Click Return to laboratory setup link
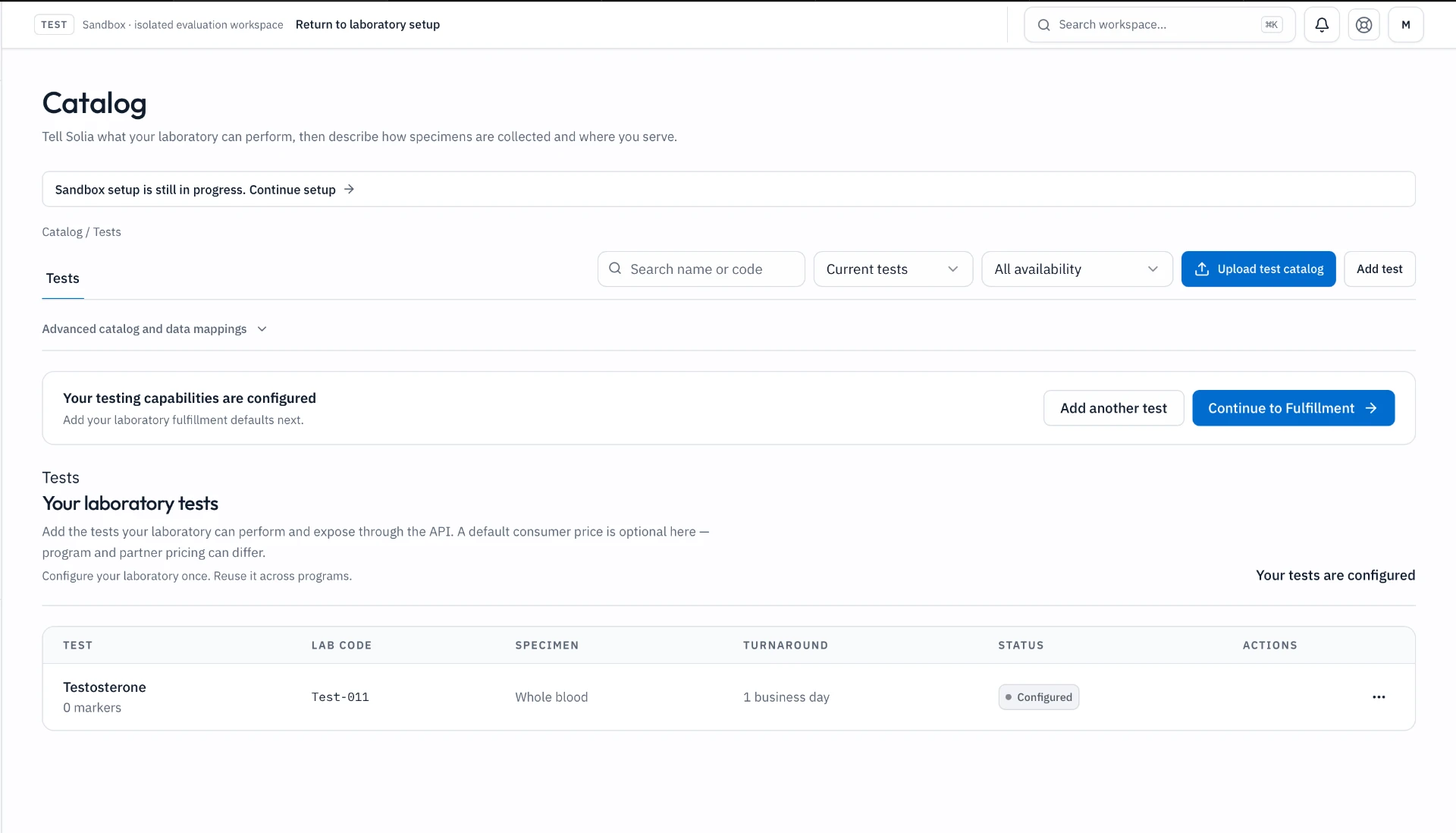This screenshot has height=833, width=1456. click(x=368, y=25)
